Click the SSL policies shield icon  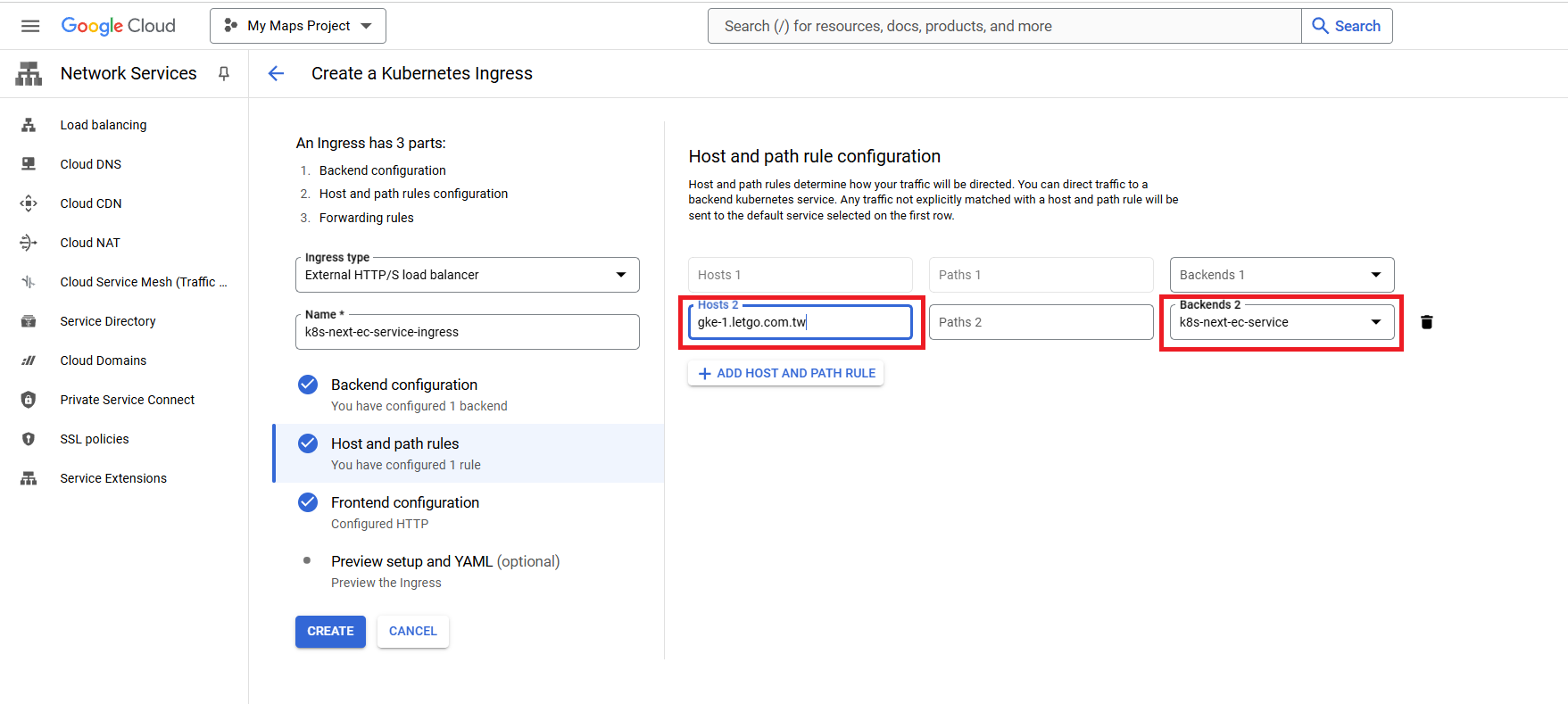pos(29,439)
